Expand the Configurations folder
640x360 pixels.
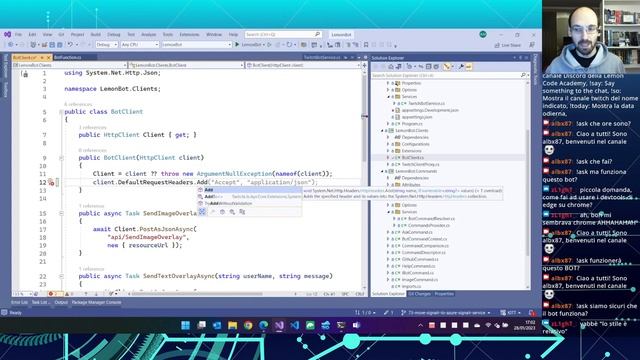pos(388,144)
